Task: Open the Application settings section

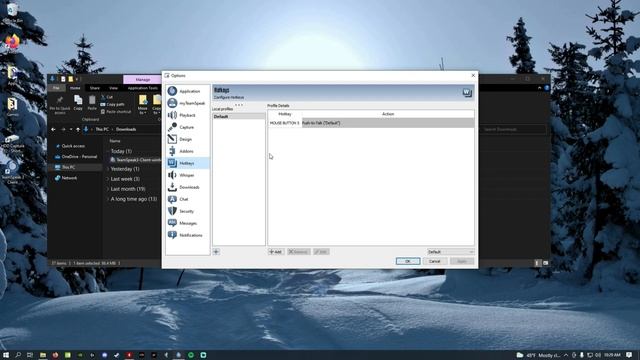Action: coord(188,91)
